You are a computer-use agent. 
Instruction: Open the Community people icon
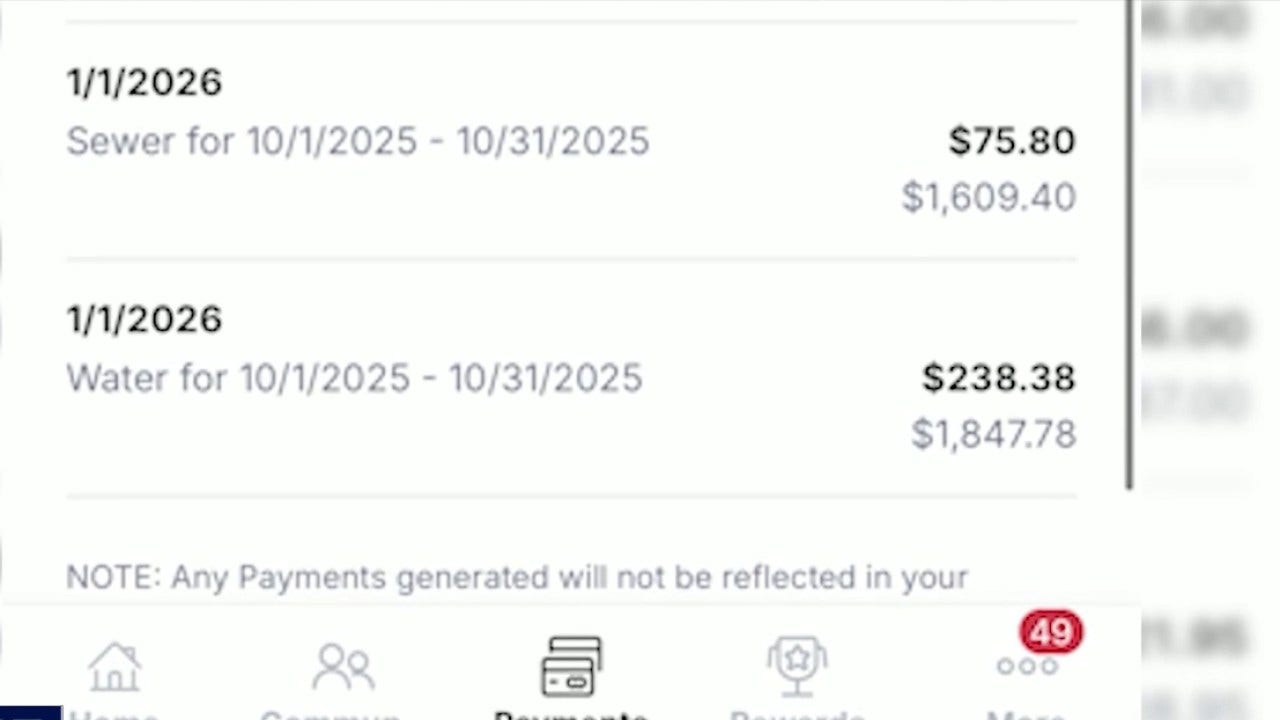coord(343,667)
